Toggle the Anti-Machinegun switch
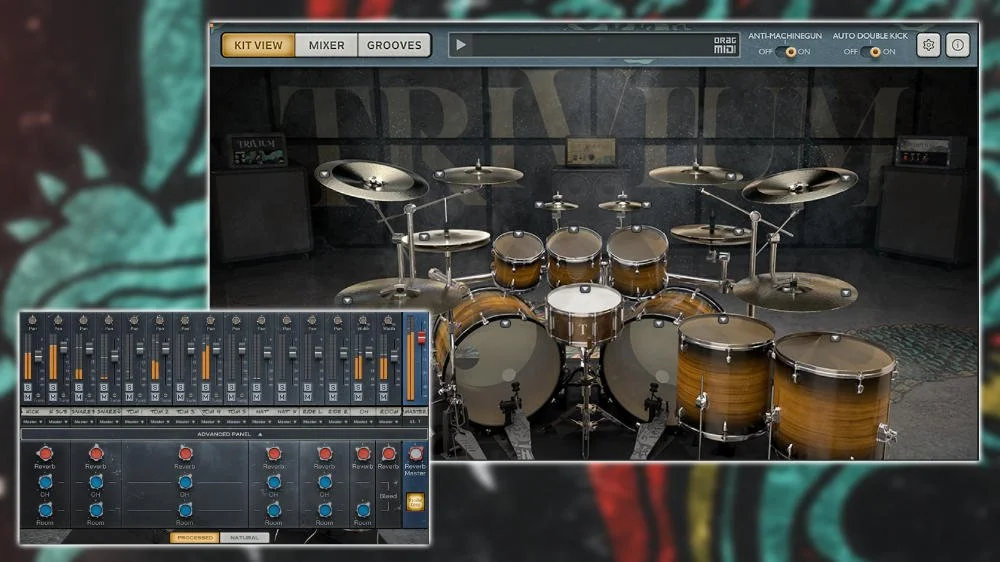This screenshot has width=1000, height=562. click(x=786, y=52)
